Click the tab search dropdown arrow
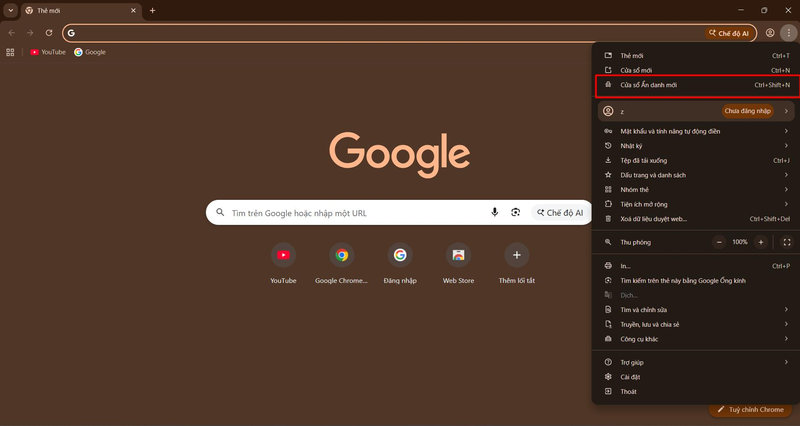Viewport: 800px width, 426px height. 10,10
